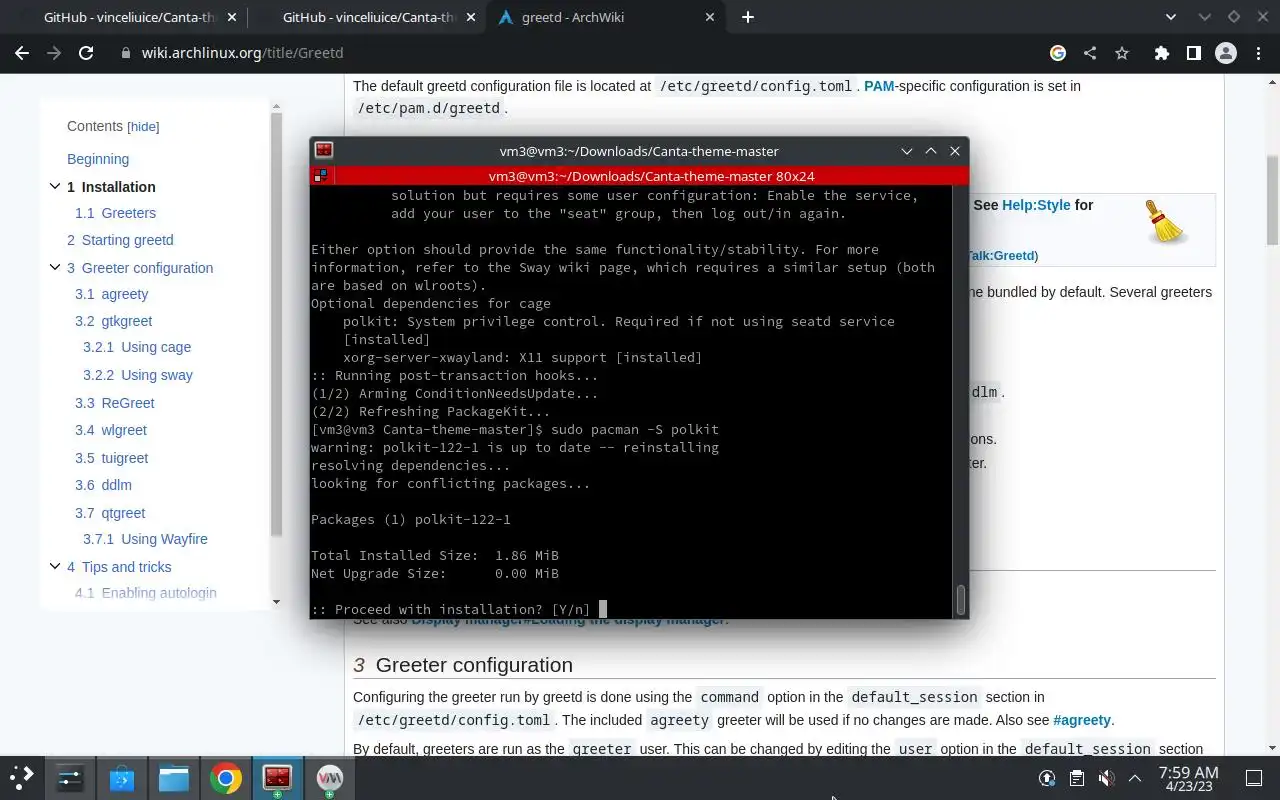Open the Chrome extensions puzzle icon

1161,53
